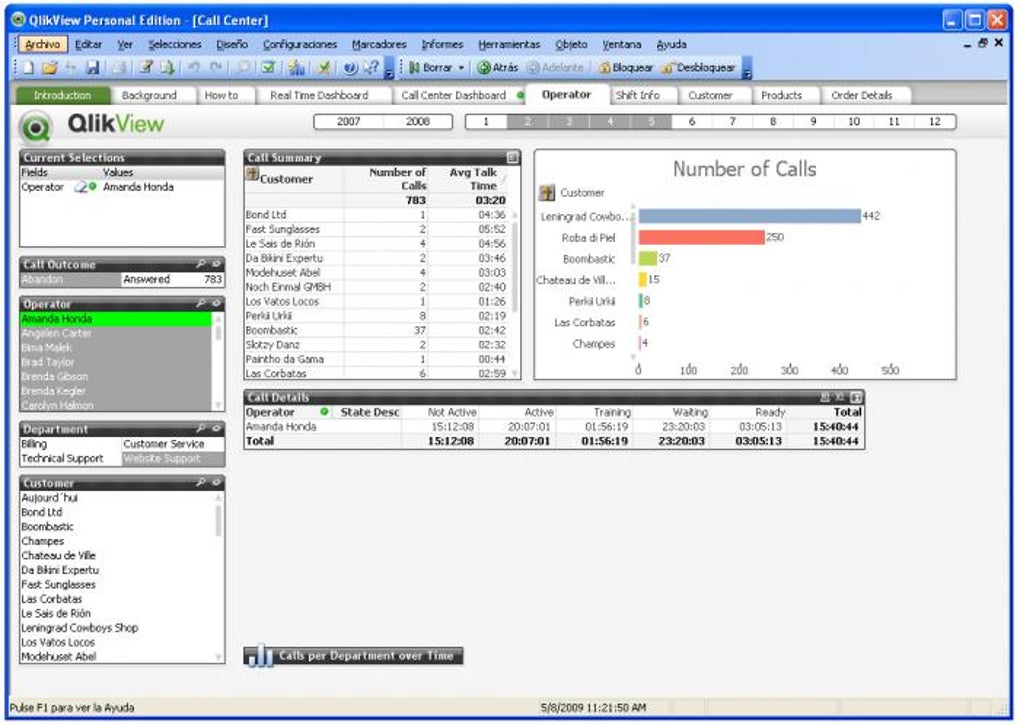The image size is (1020, 724).
Task: Select Answered in Call Outcome
Action: coord(173,280)
